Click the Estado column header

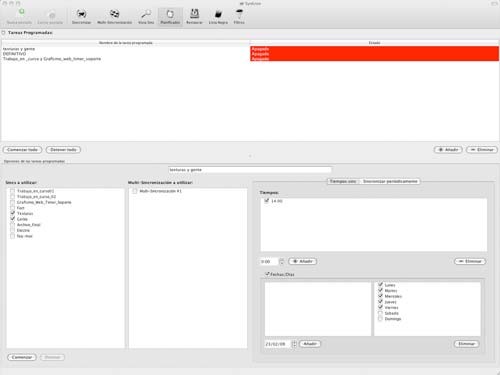pyautogui.click(x=374, y=43)
